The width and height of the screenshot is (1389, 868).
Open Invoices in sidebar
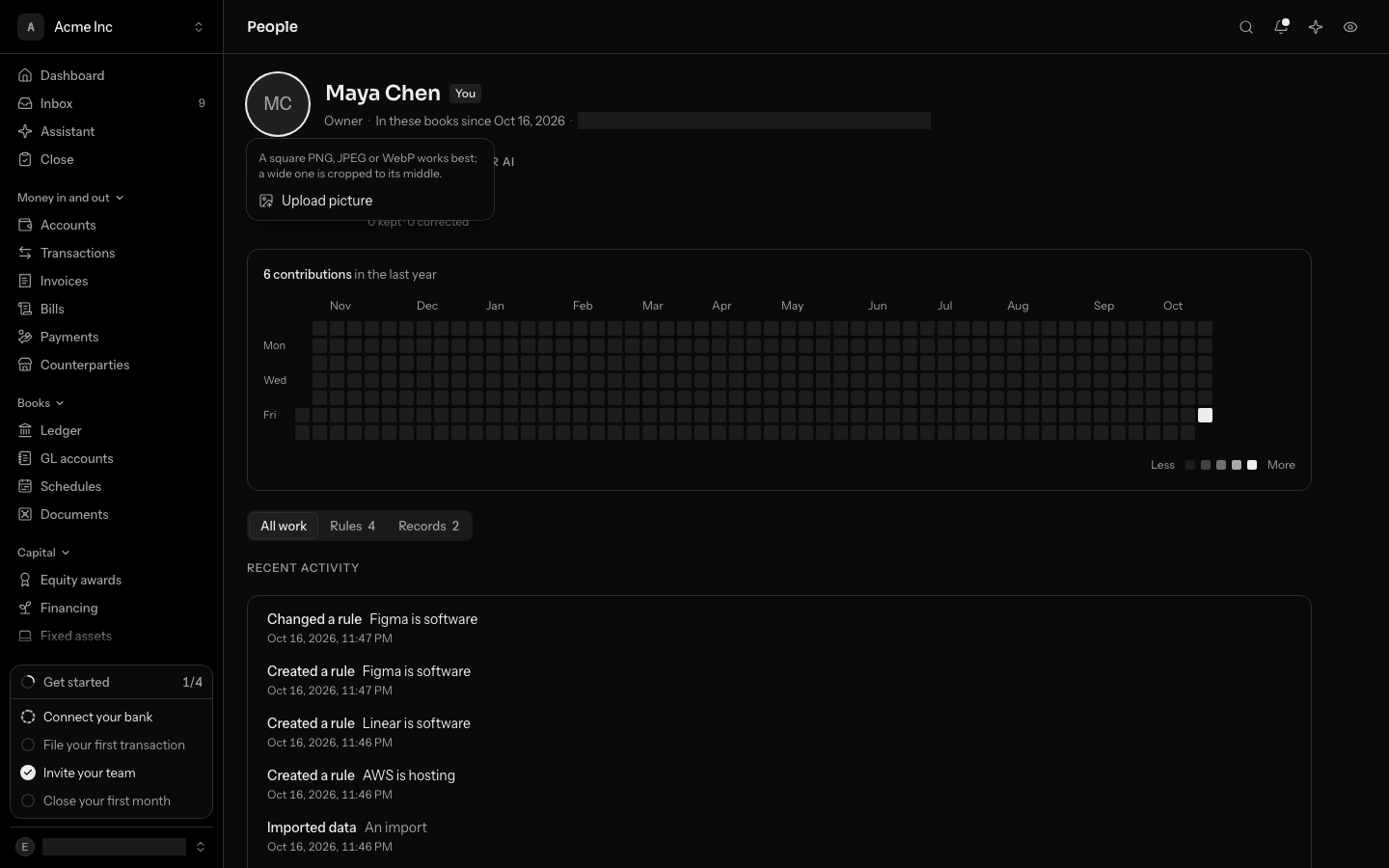point(111,281)
